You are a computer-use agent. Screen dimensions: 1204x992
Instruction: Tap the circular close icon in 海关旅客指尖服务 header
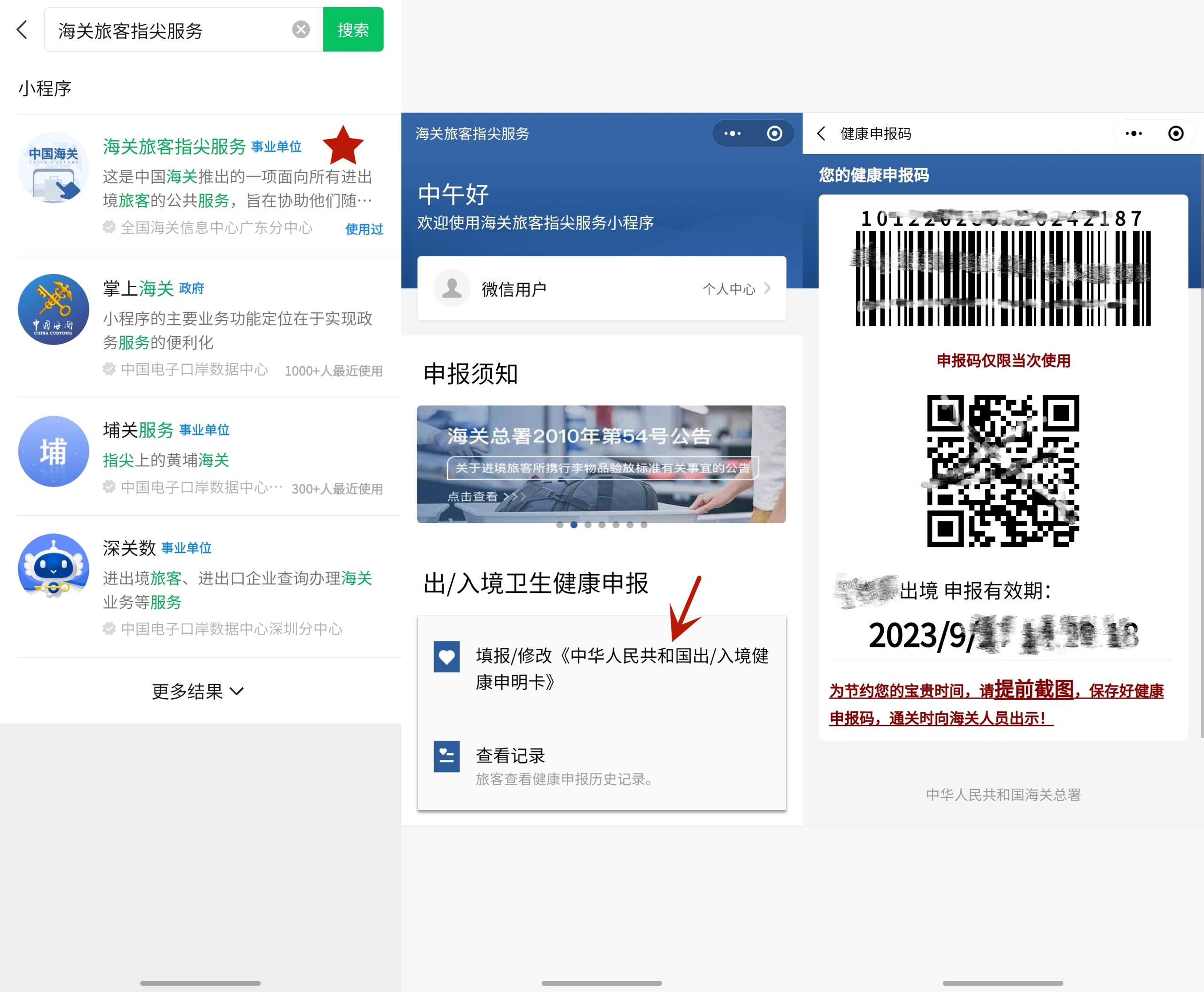[775, 134]
